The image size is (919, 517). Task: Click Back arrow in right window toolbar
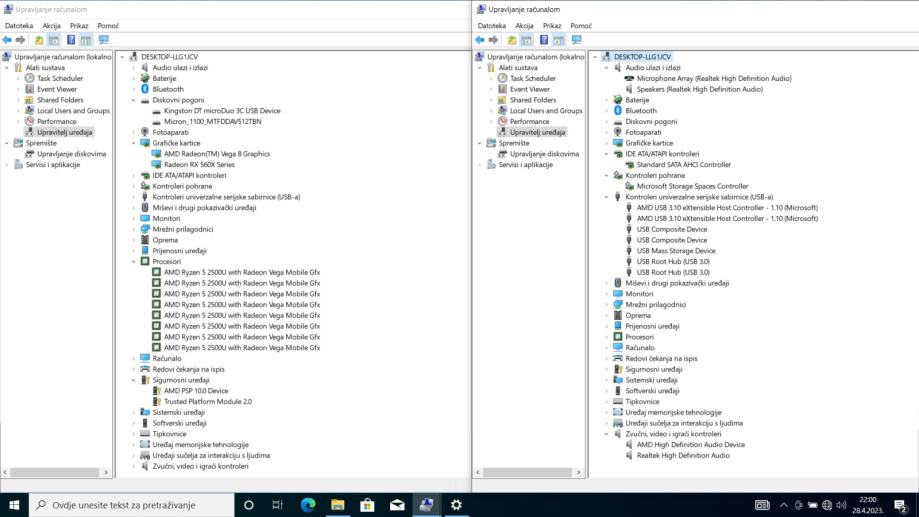tap(480, 40)
